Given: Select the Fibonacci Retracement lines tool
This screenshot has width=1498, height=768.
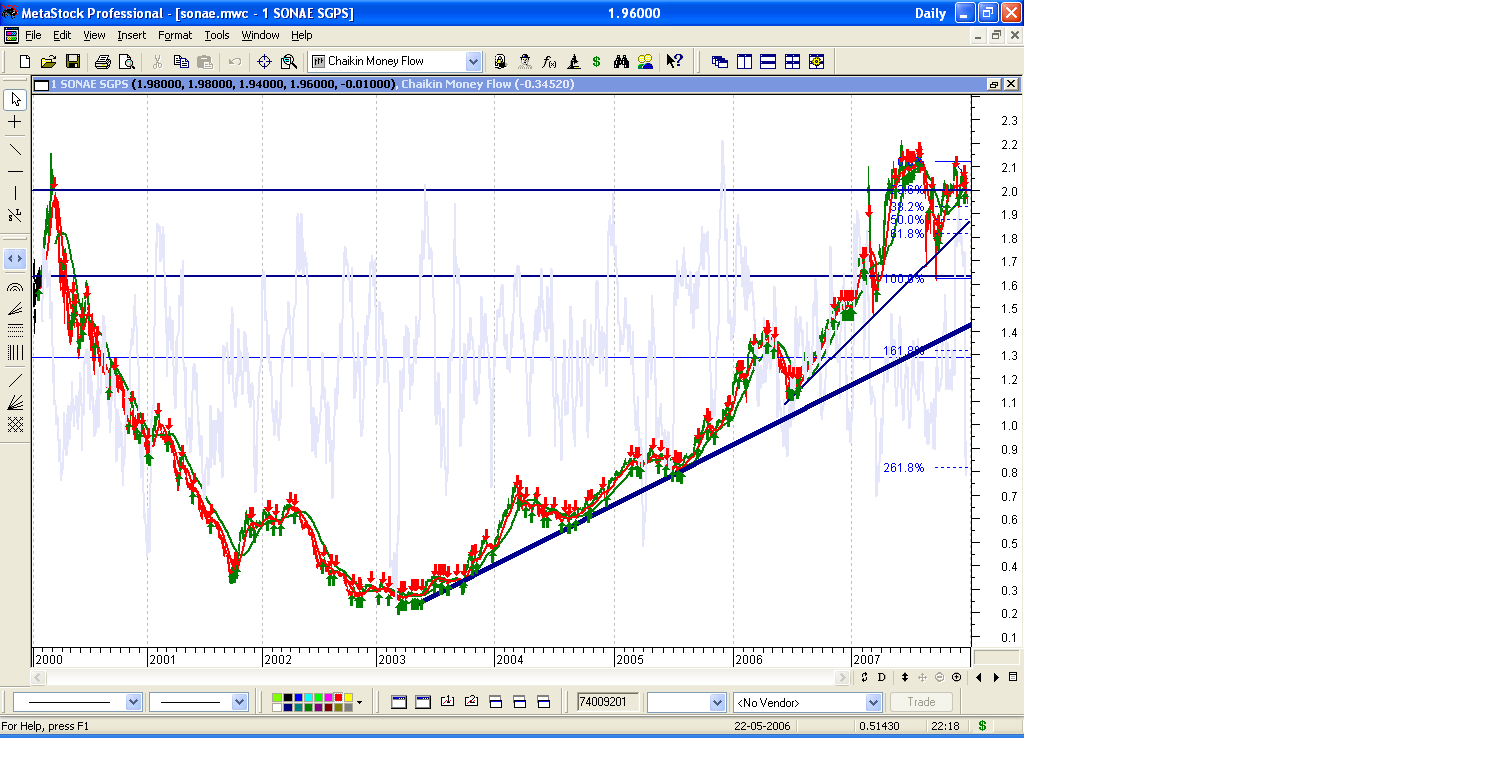Looking at the screenshot, I should [15, 330].
